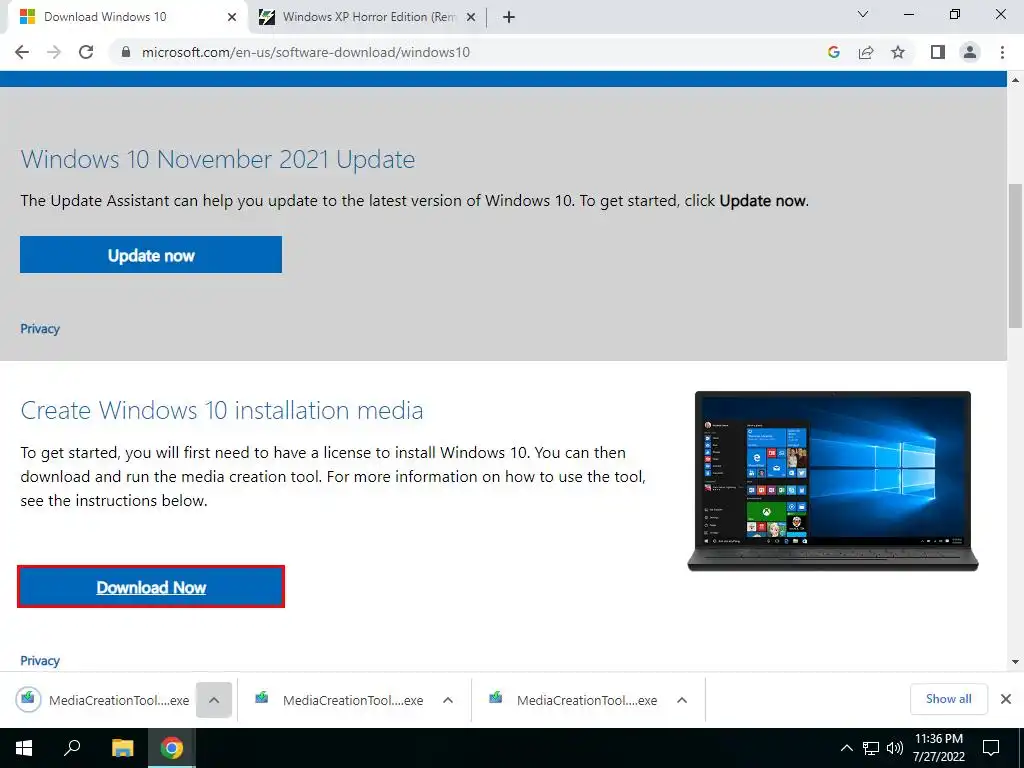The image size is (1024, 768).
Task: View site info via lock icon
Action: tap(126, 52)
